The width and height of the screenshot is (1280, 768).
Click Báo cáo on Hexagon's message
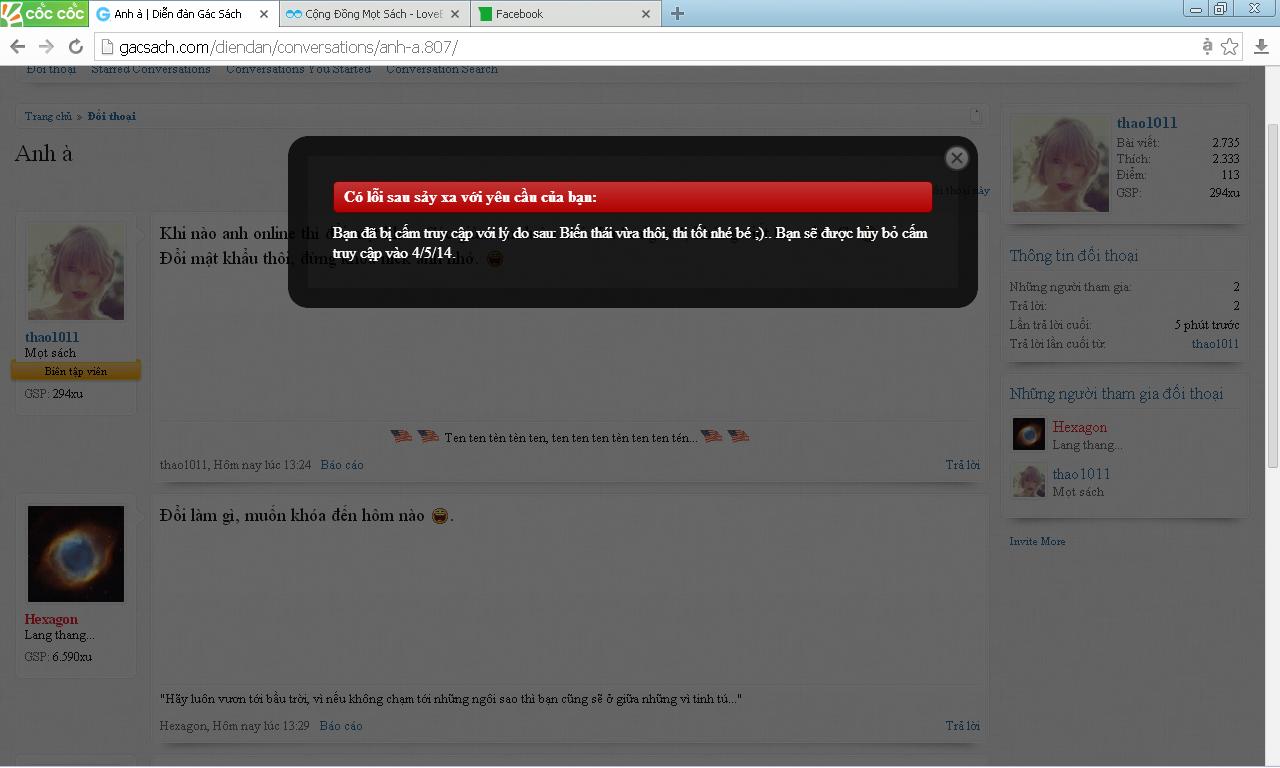click(x=341, y=726)
